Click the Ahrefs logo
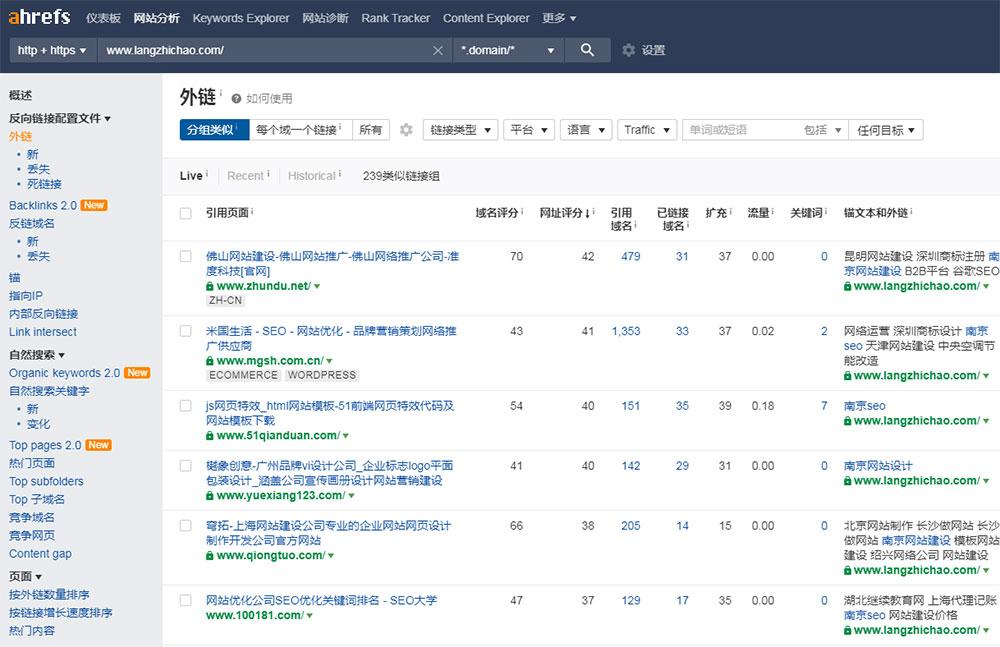 pyautogui.click(x=39, y=17)
